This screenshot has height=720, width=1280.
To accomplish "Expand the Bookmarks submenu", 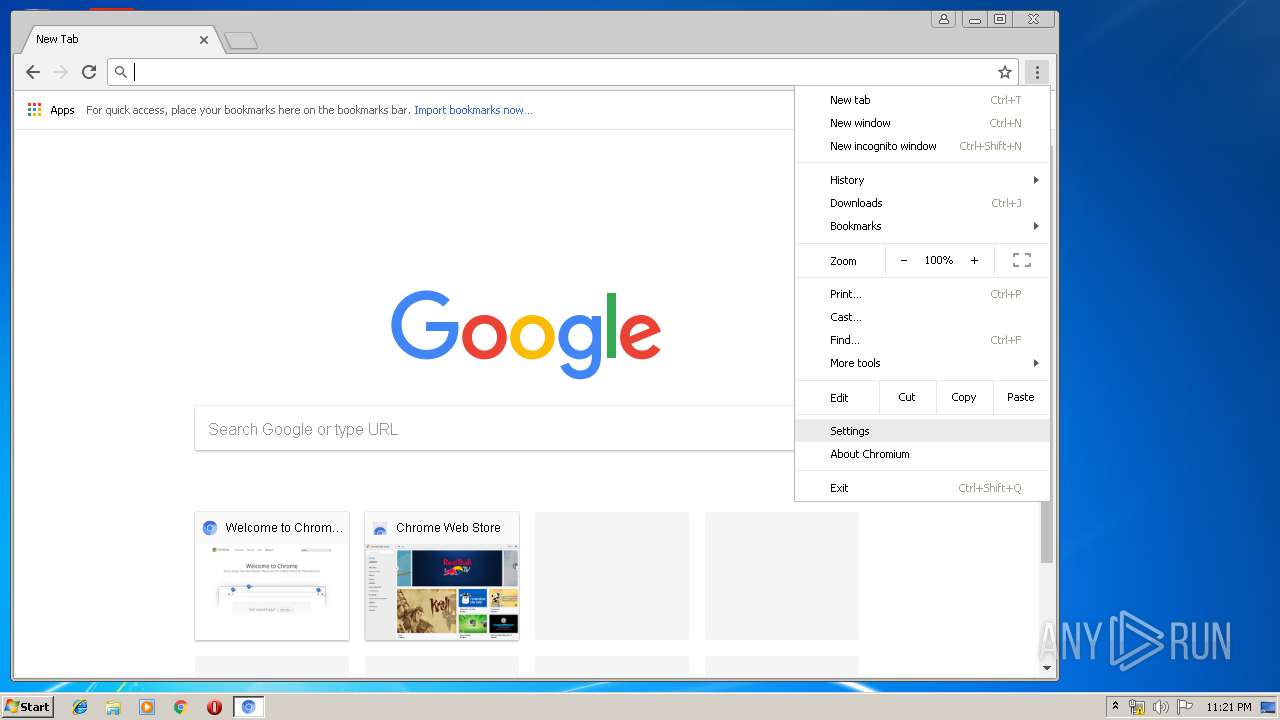I will [923, 226].
